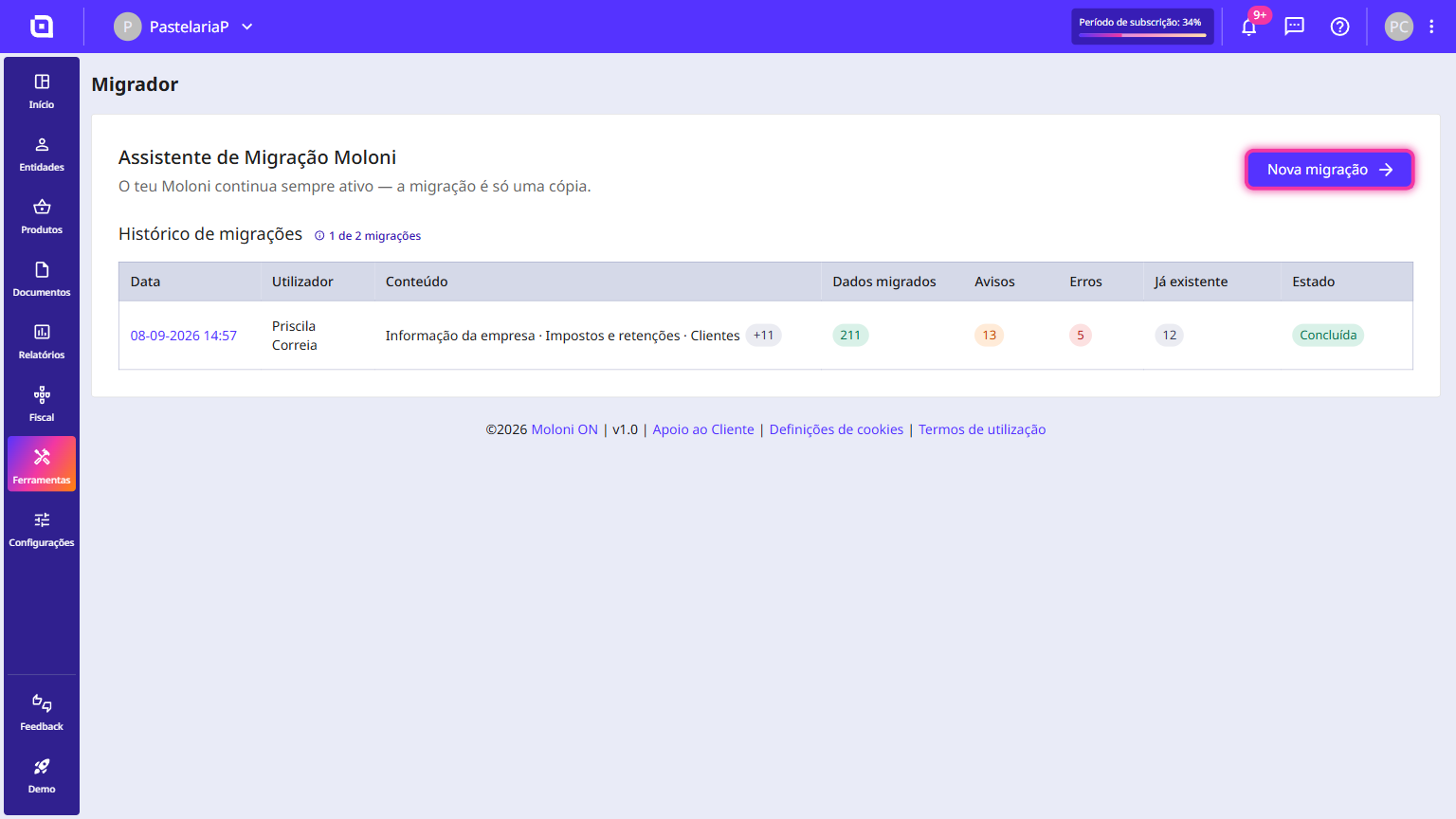This screenshot has width=1456, height=819.
Task: Open Configurações in the sidebar
Action: pos(42,529)
